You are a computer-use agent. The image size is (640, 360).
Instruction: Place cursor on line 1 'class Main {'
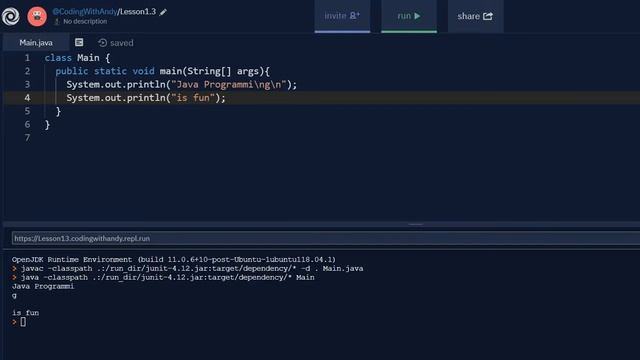click(x=78, y=58)
